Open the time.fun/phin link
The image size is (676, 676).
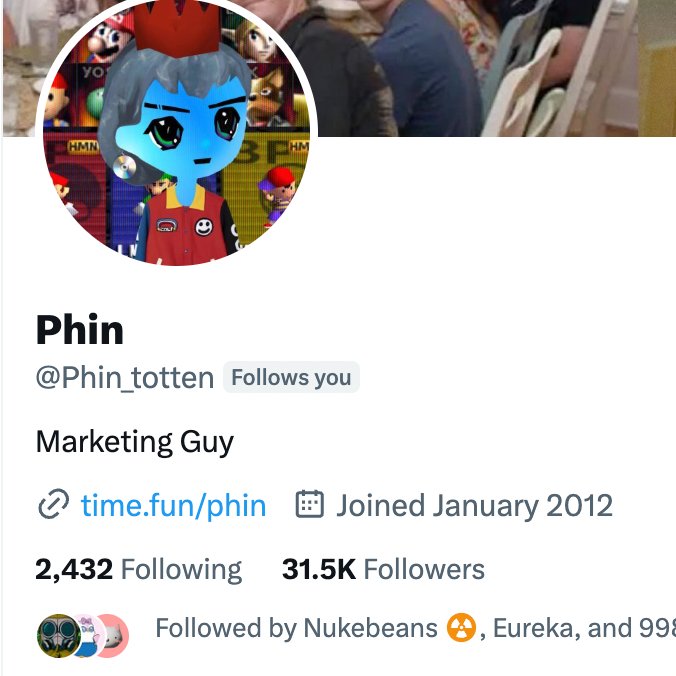point(173,505)
